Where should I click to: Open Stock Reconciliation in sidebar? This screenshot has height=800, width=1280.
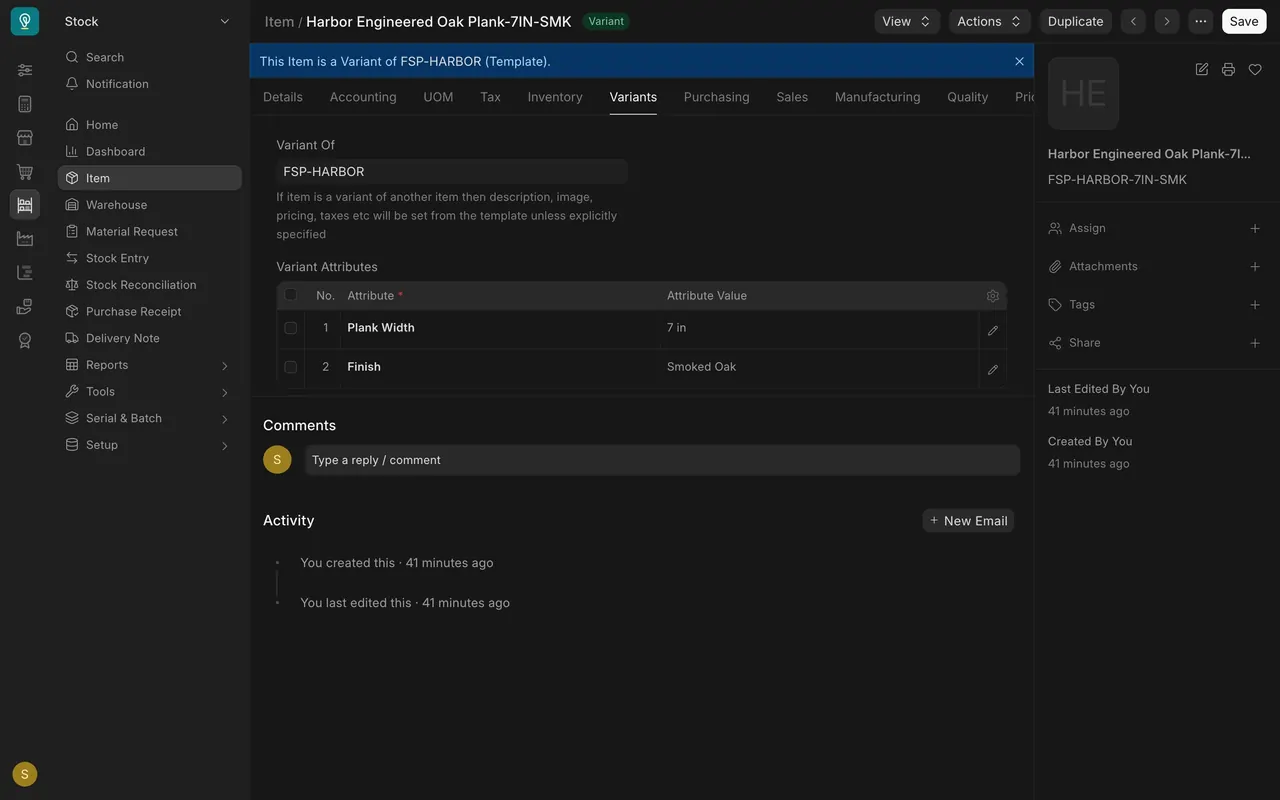point(149,285)
